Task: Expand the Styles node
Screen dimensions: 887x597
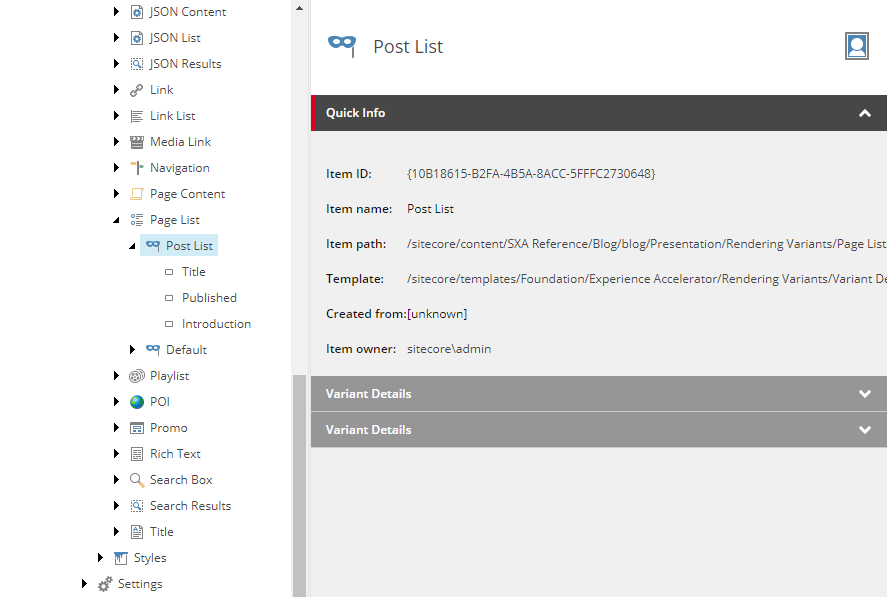Action: [x=100, y=557]
